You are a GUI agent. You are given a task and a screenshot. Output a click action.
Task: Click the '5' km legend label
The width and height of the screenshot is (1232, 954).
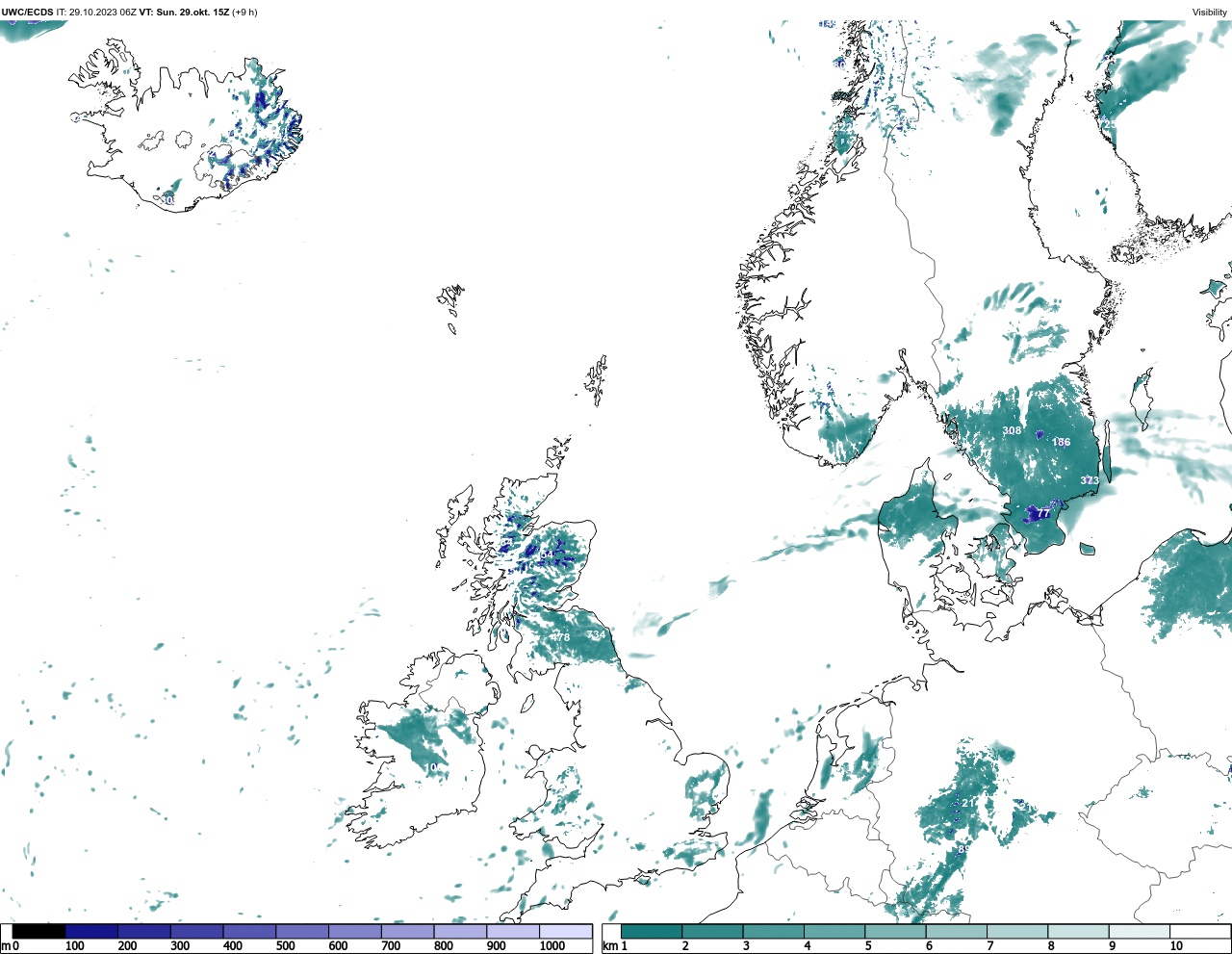[x=868, y=946]
